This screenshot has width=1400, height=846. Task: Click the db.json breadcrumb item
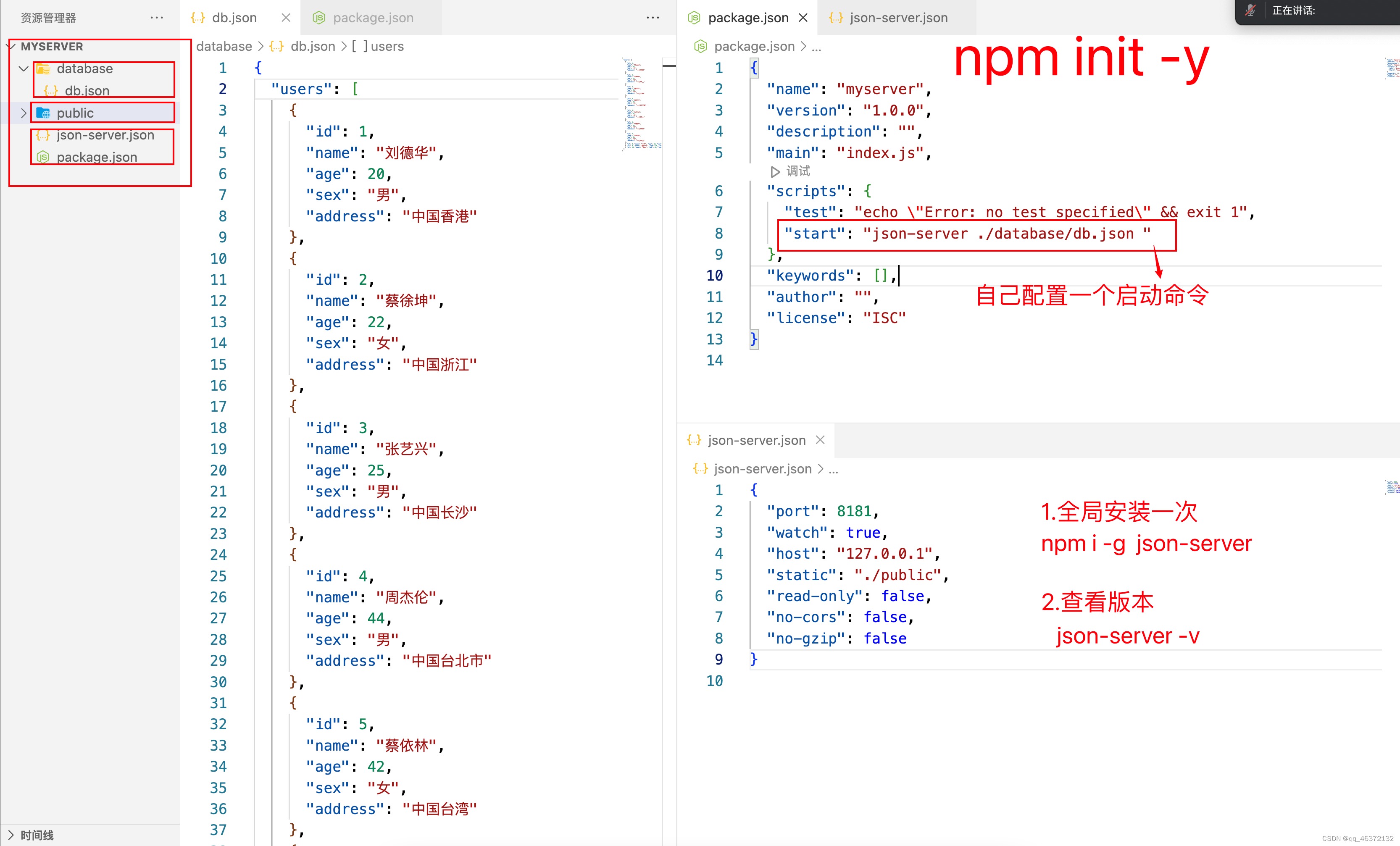point(313,47)
